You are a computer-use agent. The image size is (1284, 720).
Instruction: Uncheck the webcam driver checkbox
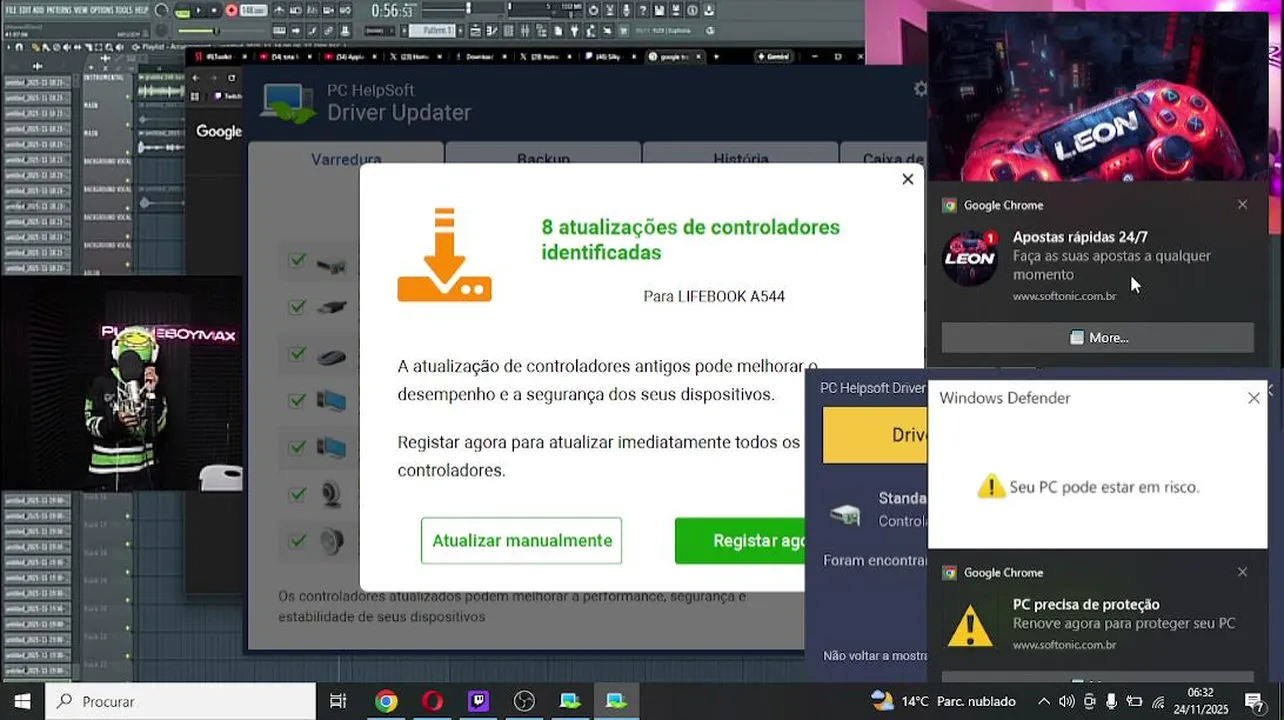[297, 493]
